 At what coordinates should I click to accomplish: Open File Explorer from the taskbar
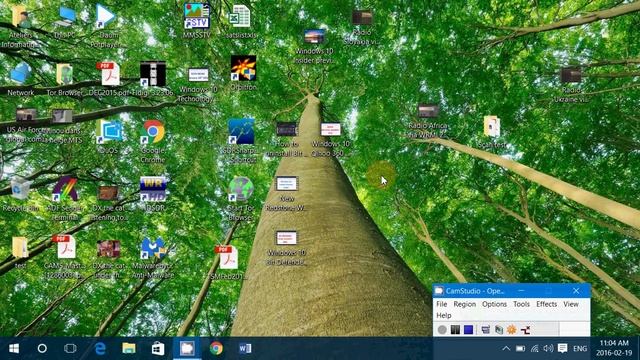pyautogui.click(x=129, y=349)
